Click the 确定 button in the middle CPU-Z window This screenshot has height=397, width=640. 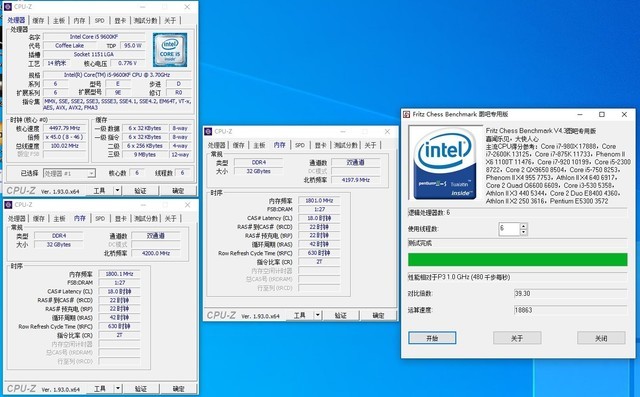[x=378, y=315]
